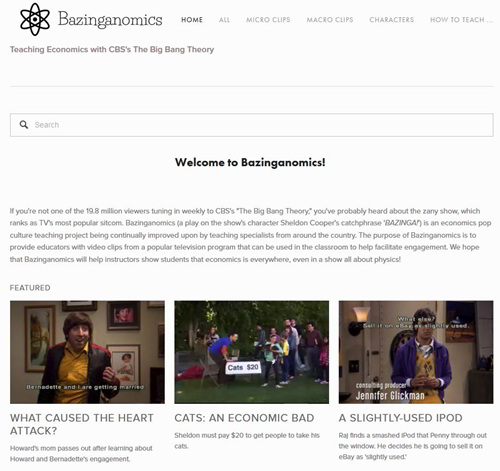
Task: Select the Welcome to Bazinganomics heading
Action: tap(250, 162)
